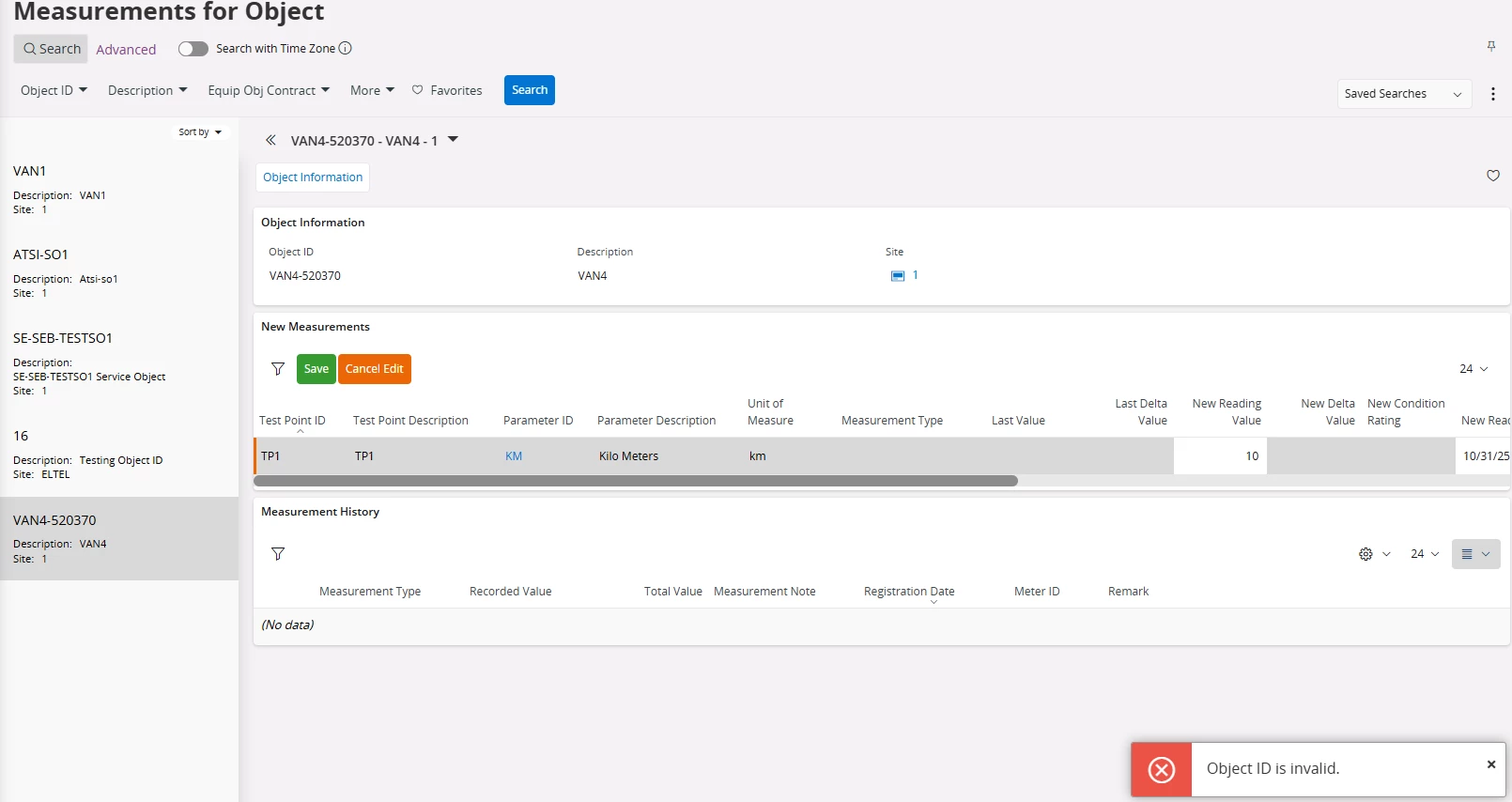The width and height of the screenshot is (1512, 802).
Task: Click the Cancel Edit button
Action: click(375, 369)
